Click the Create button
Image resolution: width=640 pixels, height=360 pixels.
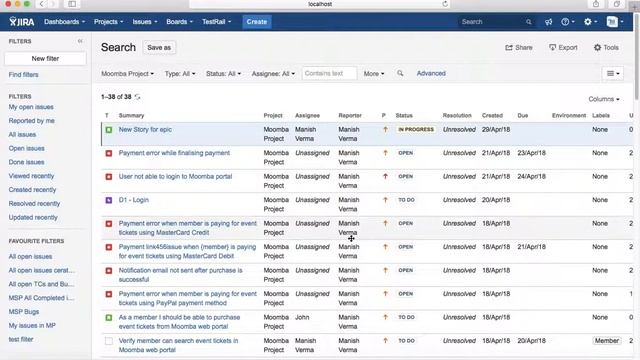256,22
